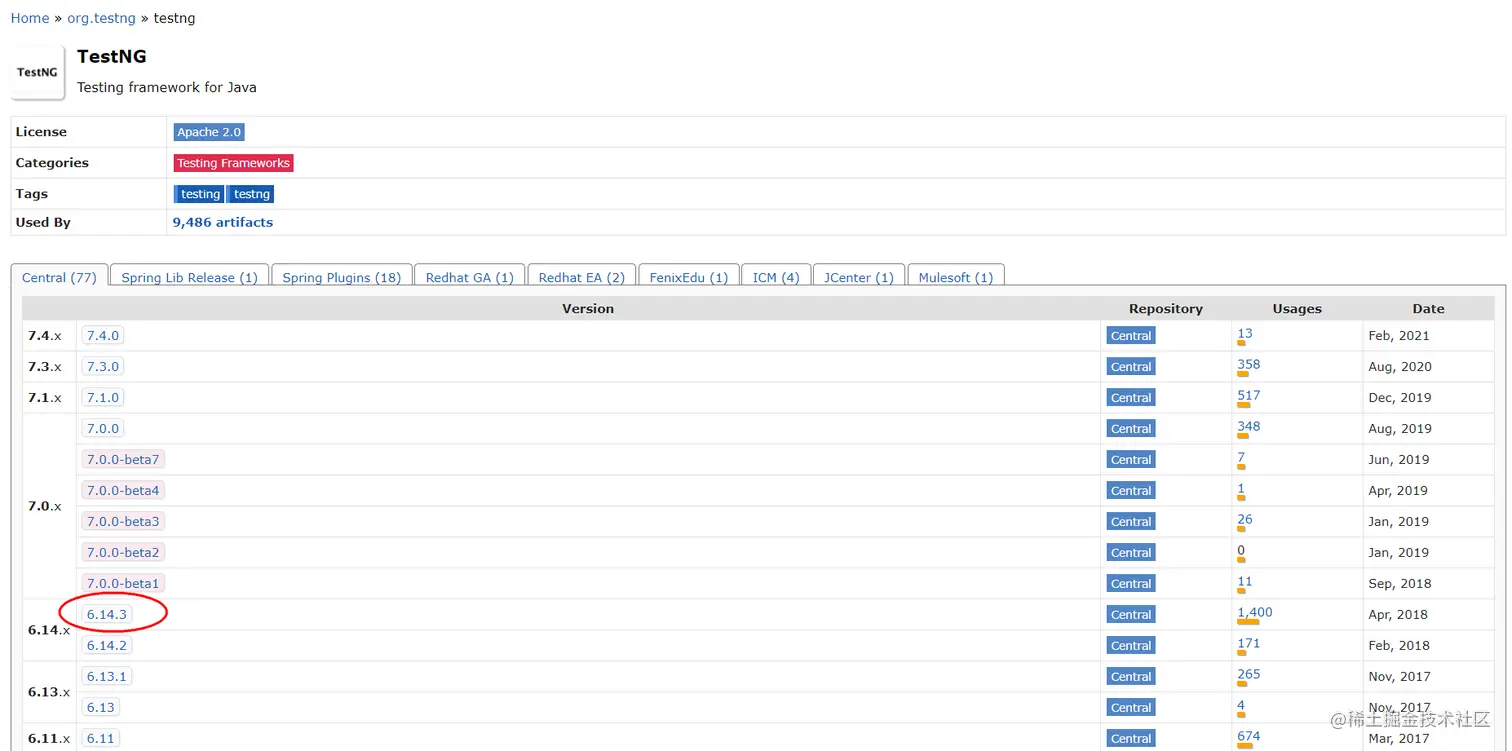Click Central badge in 6.11 row

[x=1131, y=739]
